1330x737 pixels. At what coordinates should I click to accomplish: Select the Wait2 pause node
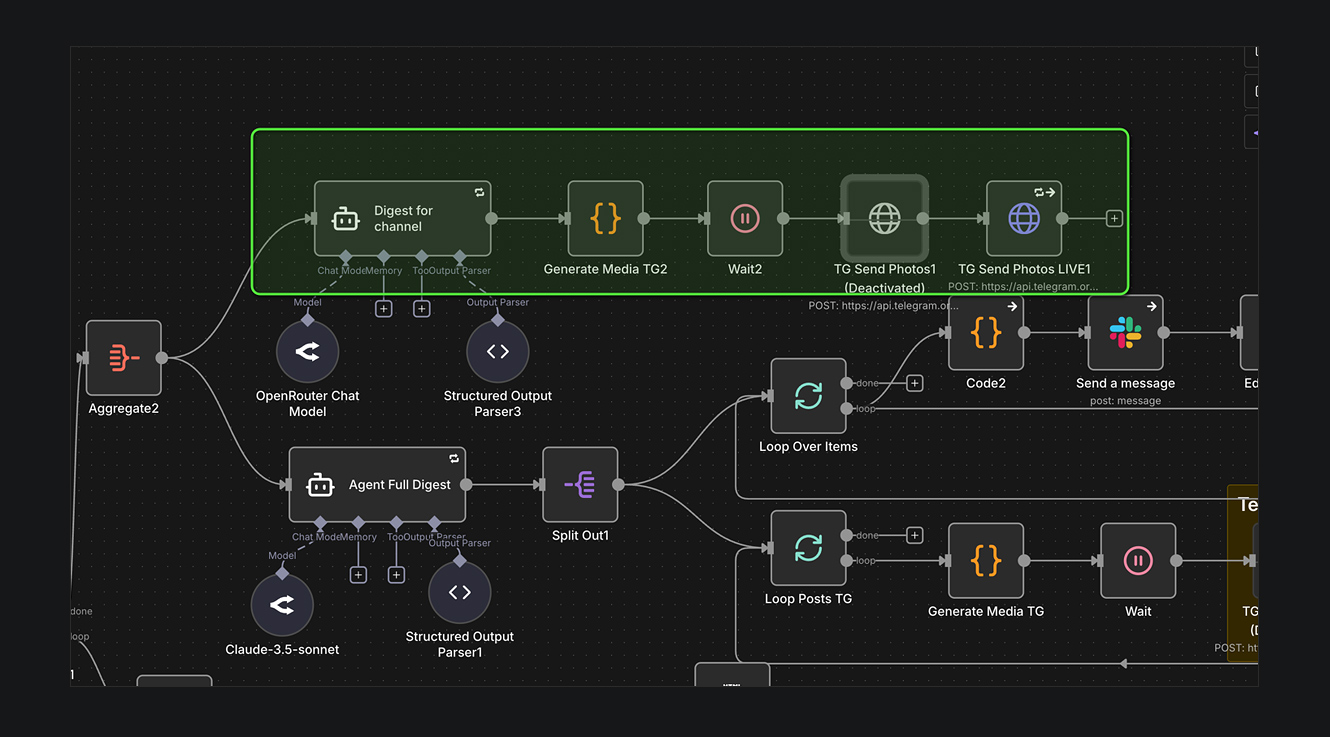tap(744, 218)
